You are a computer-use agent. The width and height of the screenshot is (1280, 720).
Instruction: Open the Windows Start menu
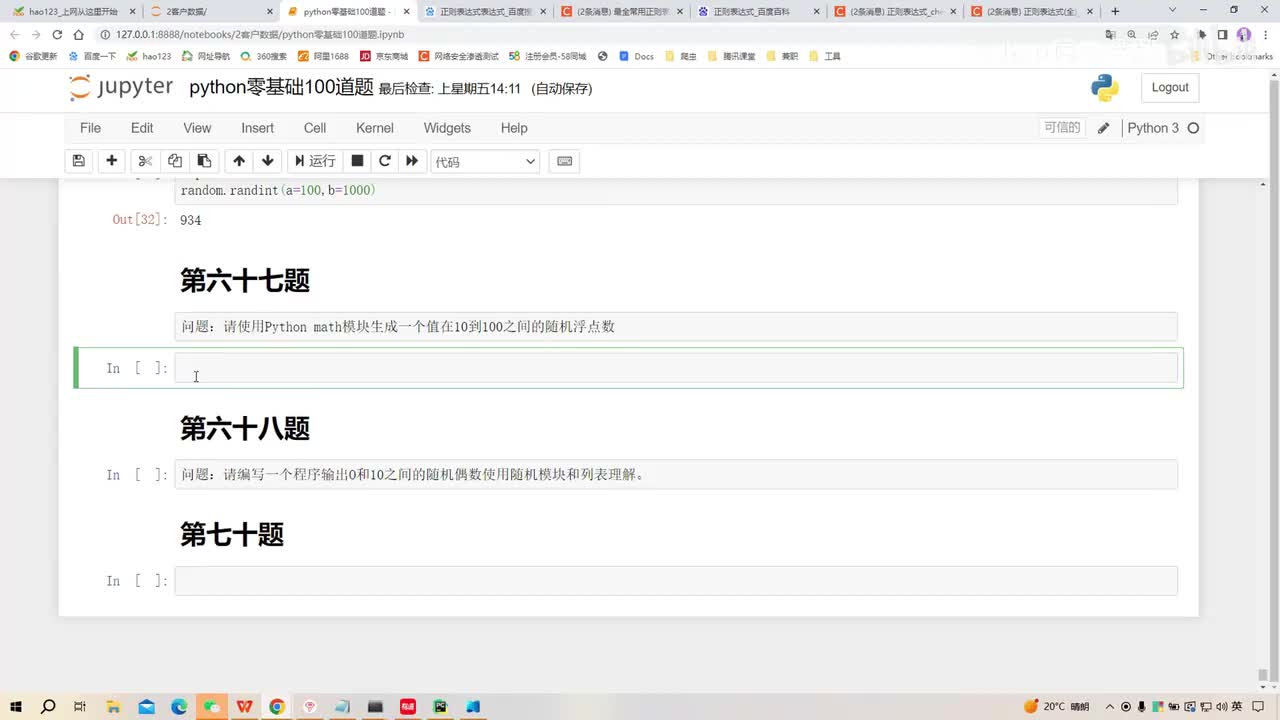tap(16, 706)
